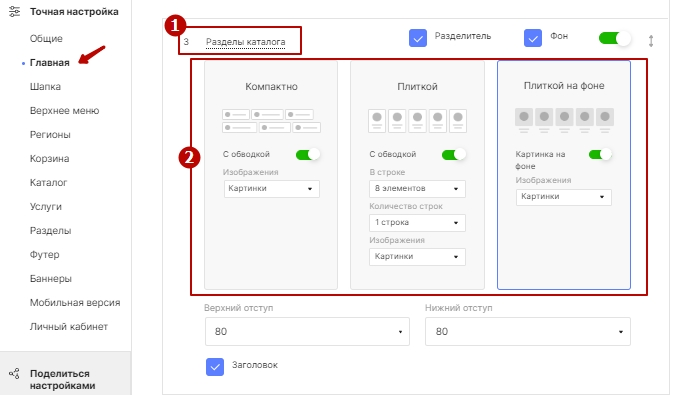Screen dimensions: 682x395
Task: Open the Баннеры section
Action: (50, 278)
